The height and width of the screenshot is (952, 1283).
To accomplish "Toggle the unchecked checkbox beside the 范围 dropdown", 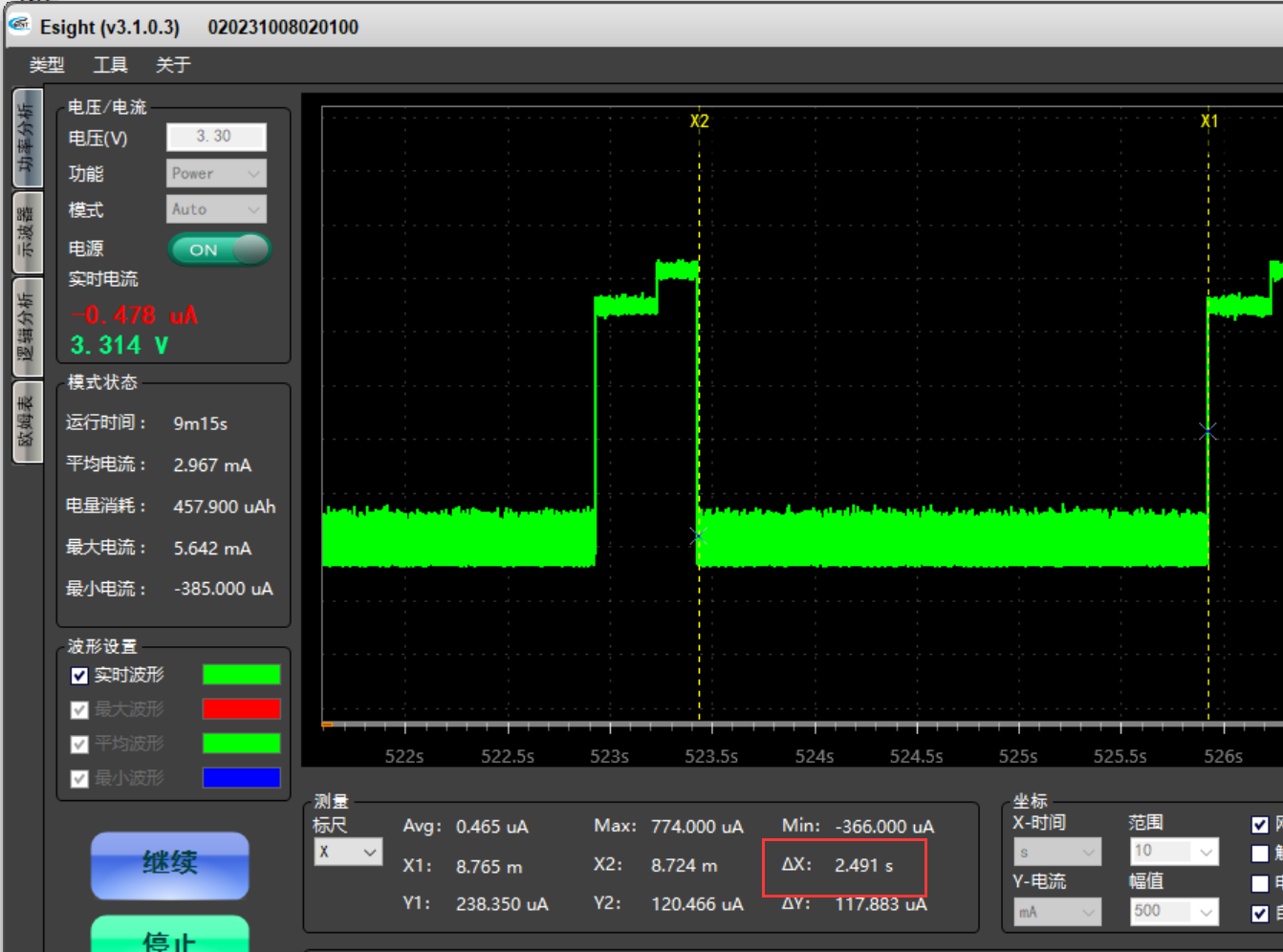I will [x=1260, y=854].
